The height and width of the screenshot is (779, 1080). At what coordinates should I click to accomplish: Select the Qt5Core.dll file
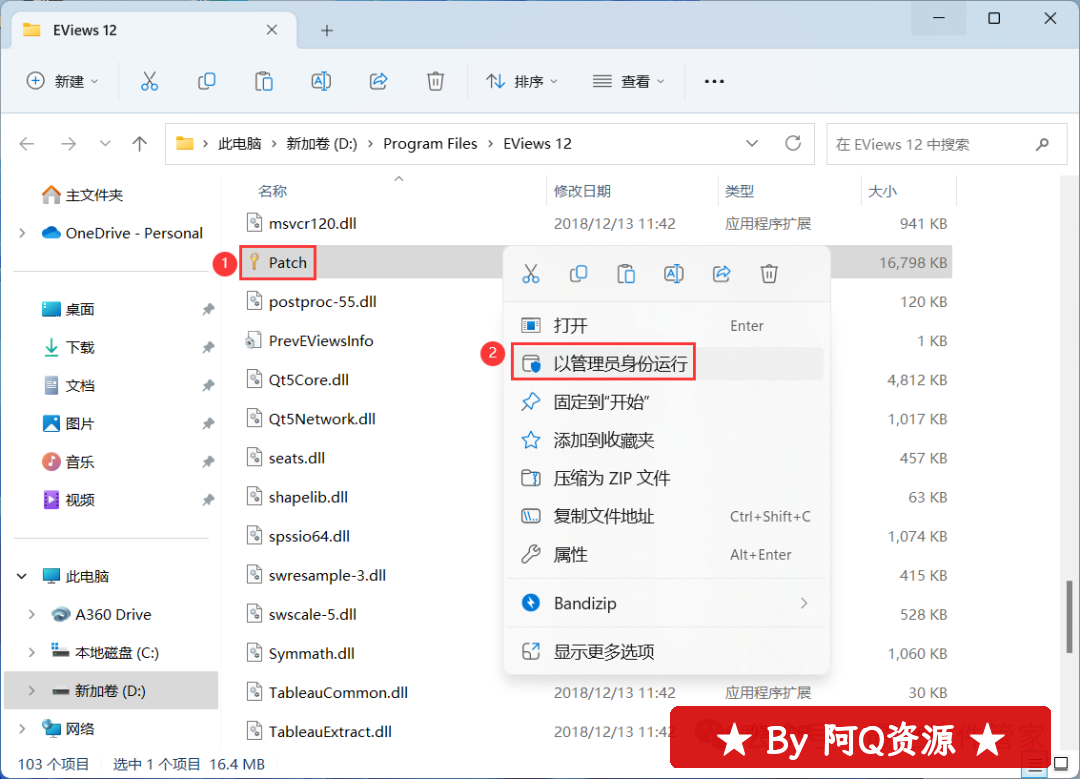point(308,380)
